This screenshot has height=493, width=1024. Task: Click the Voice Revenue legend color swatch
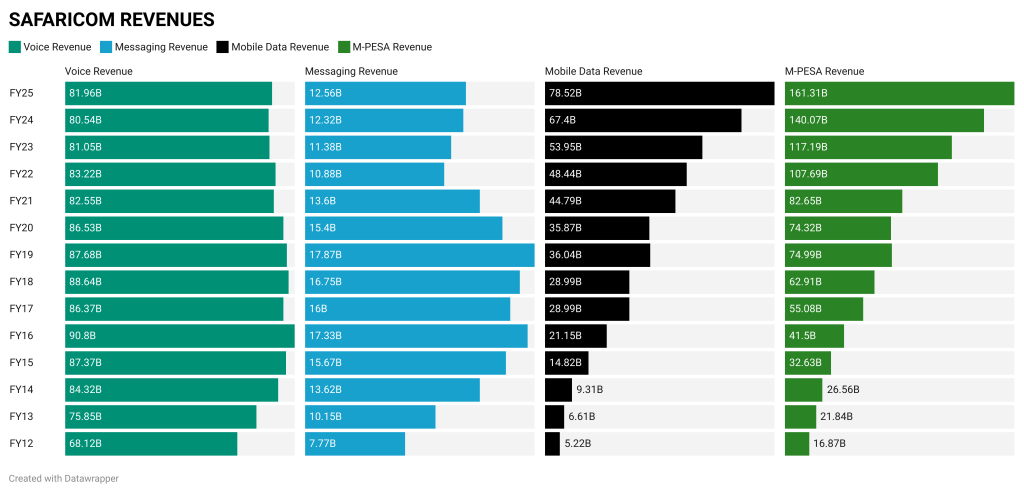(x=14, y=46)
